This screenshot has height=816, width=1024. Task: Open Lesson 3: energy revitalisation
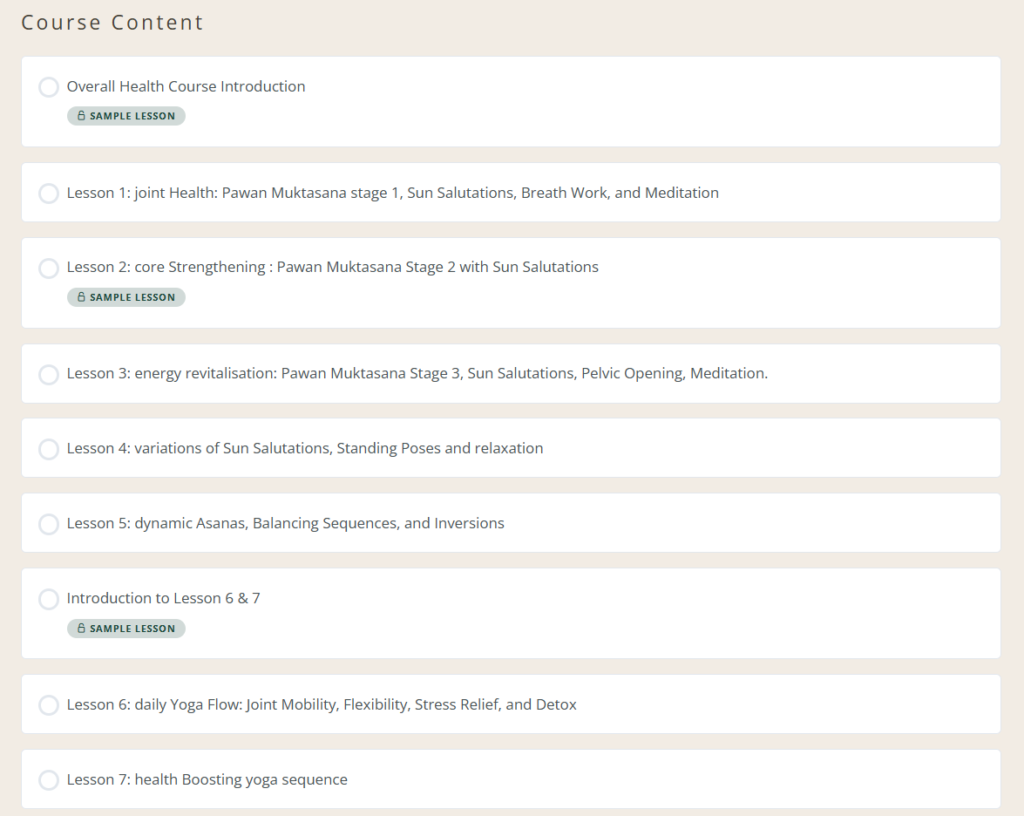(417, 374)
